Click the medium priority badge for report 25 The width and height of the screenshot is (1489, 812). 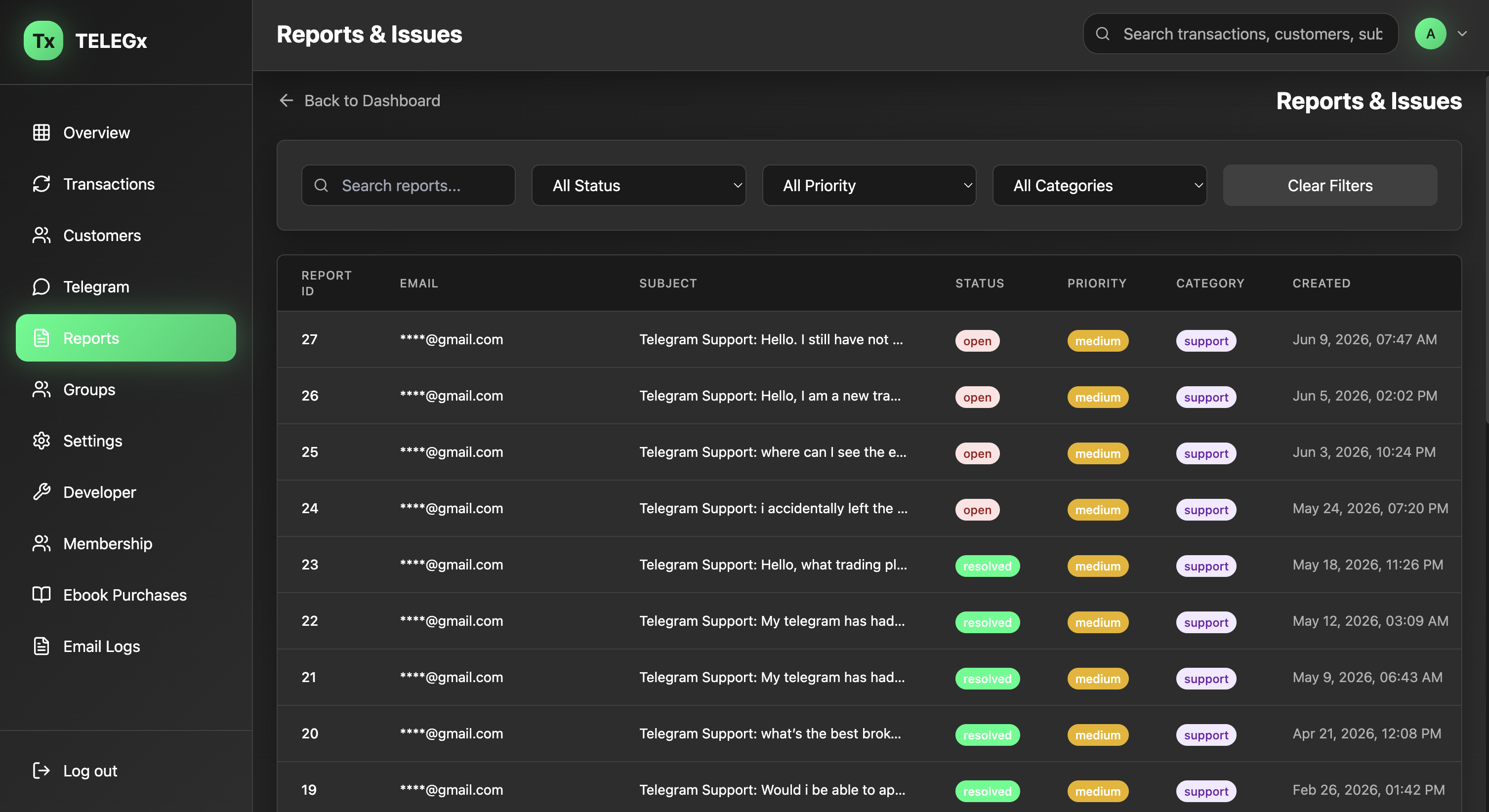click(1098, 453)
